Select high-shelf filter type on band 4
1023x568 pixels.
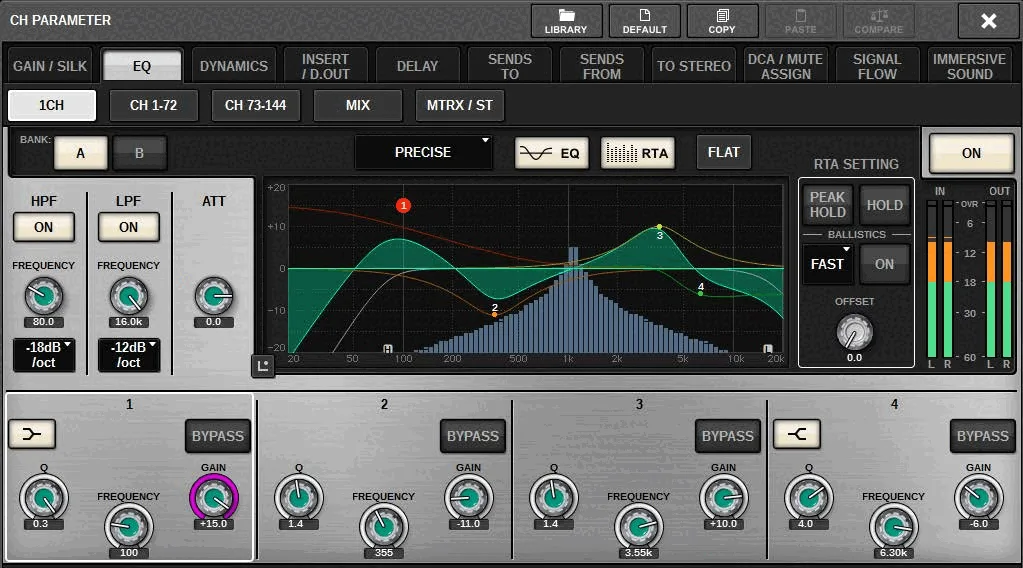797,434
